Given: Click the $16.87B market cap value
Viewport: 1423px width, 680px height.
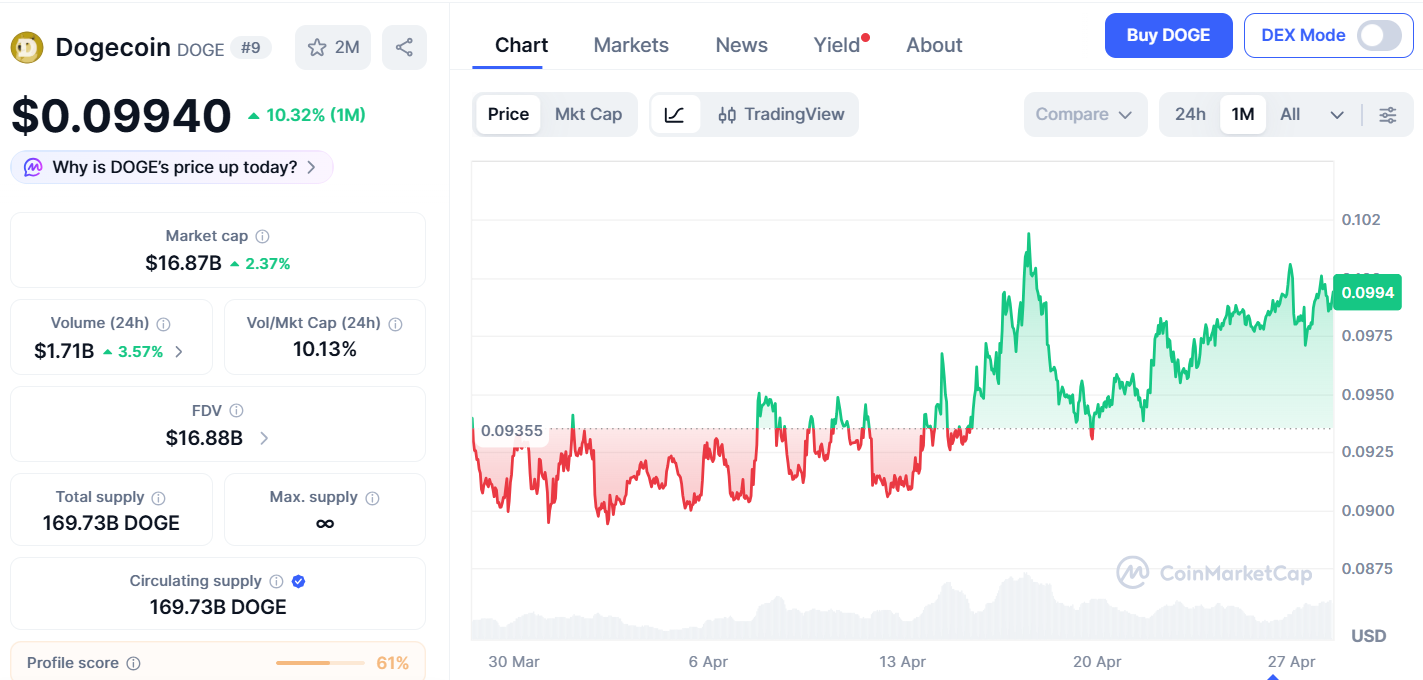Looking at the screenshot, I should pos(183,263).
